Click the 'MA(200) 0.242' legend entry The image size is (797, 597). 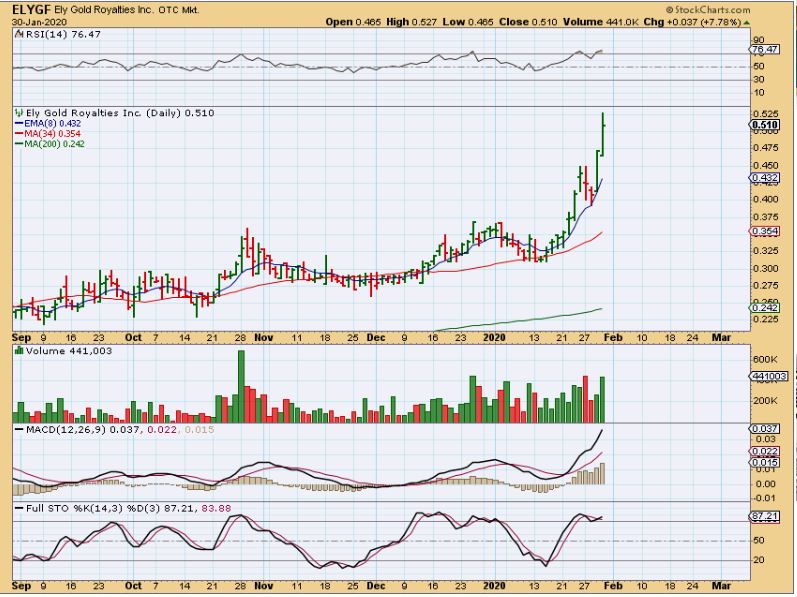point(54,144)
